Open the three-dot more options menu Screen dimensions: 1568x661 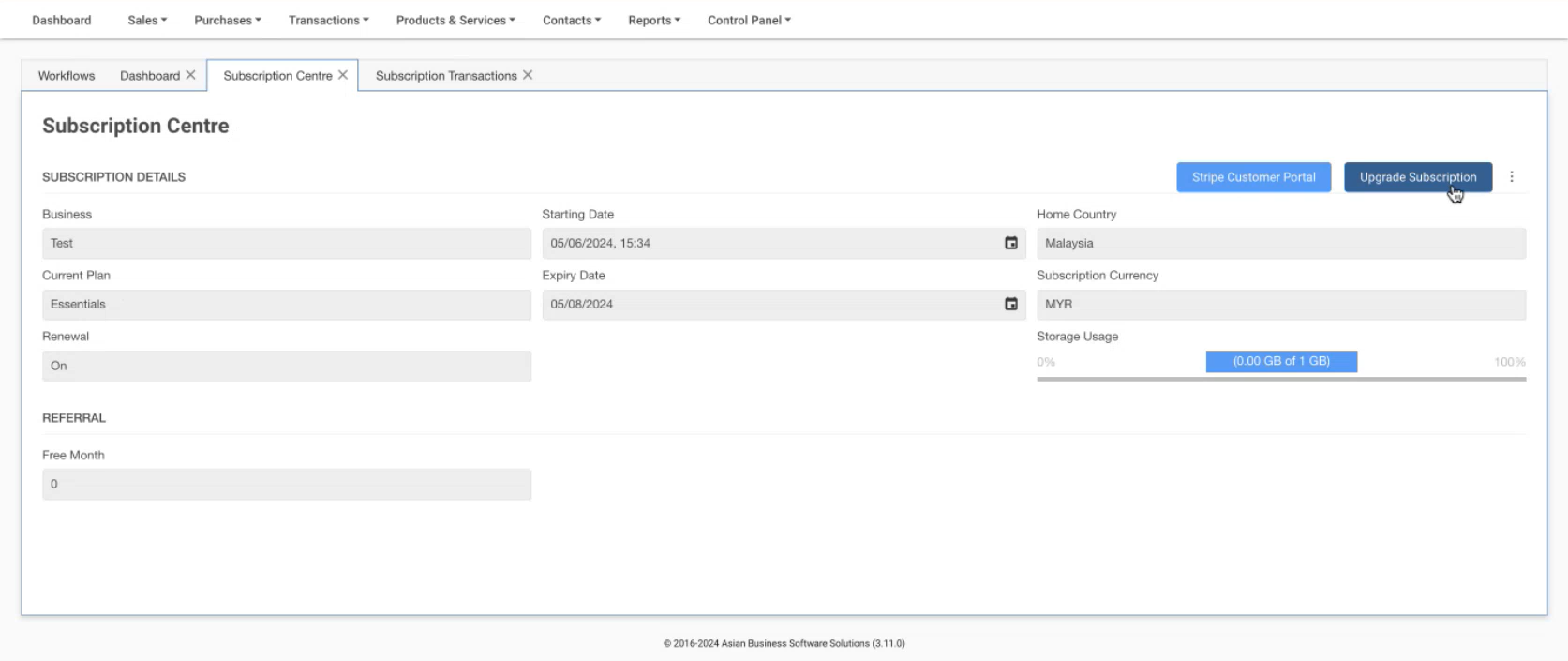[x=1512, y=176]
